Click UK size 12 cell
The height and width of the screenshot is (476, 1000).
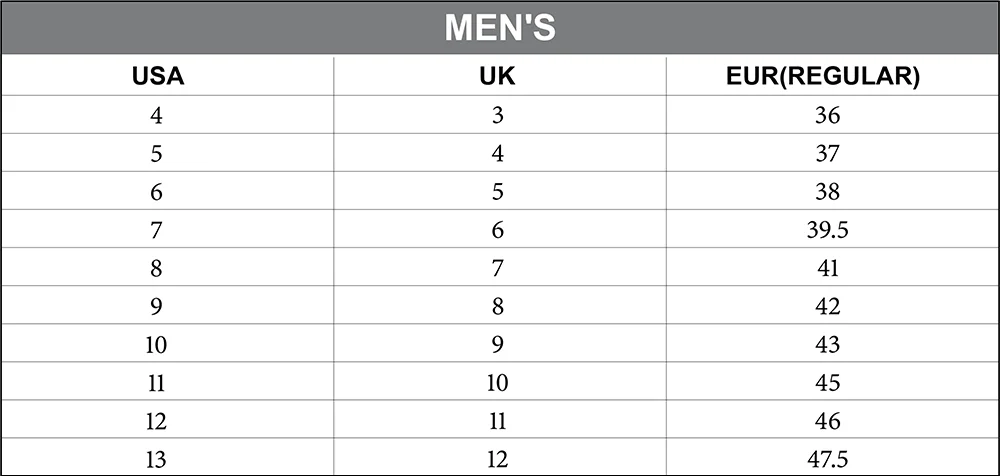pos(497,460)
